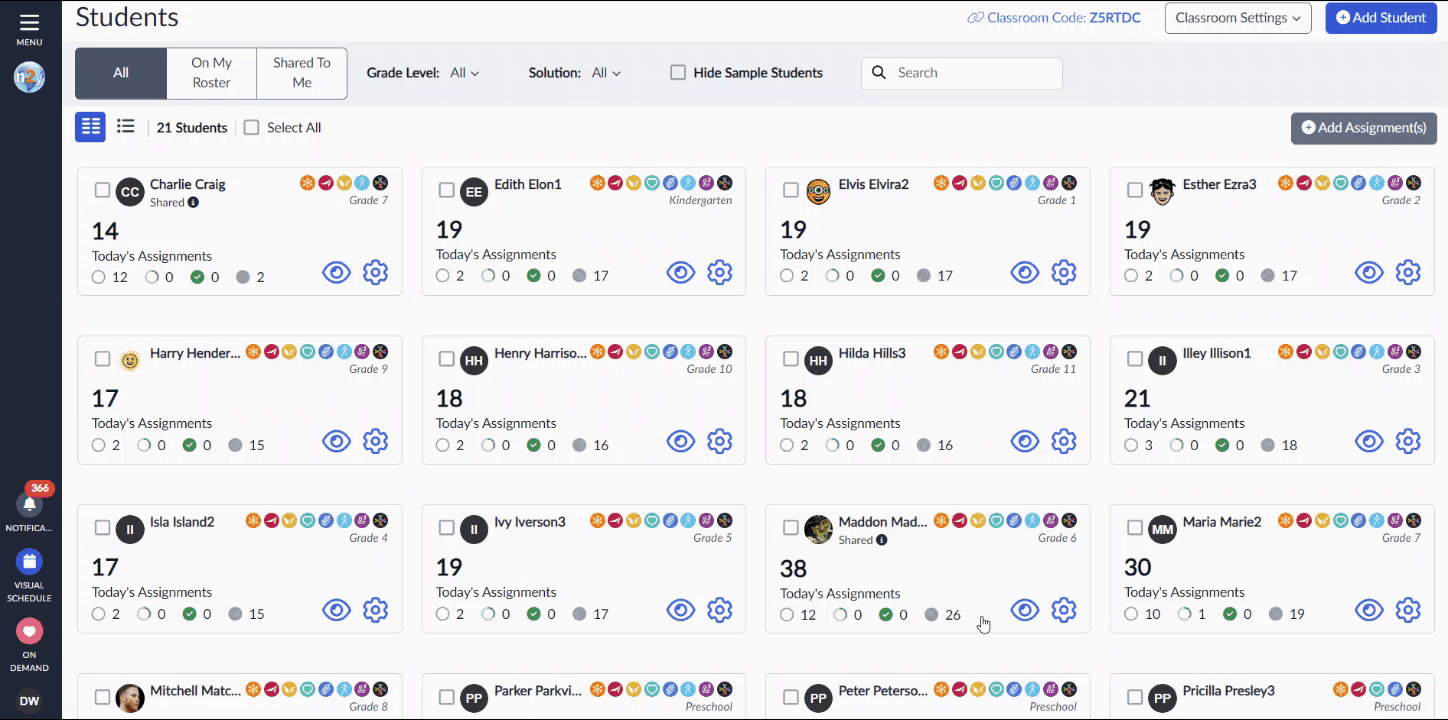Select Pricilla Presley3 checkbox
This screenshot has height=720, width=1448.
[x=1135, y=697]
